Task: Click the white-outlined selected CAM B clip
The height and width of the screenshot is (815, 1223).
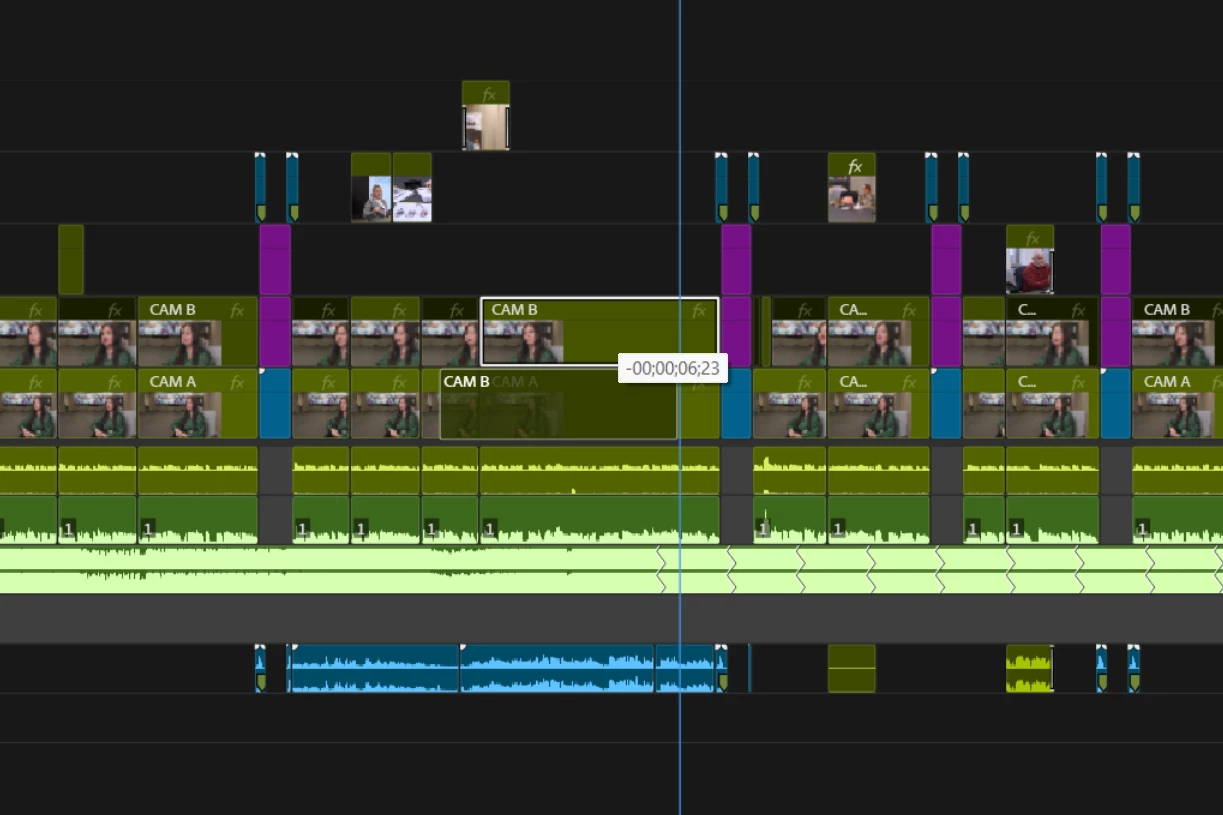Action: 600,331
